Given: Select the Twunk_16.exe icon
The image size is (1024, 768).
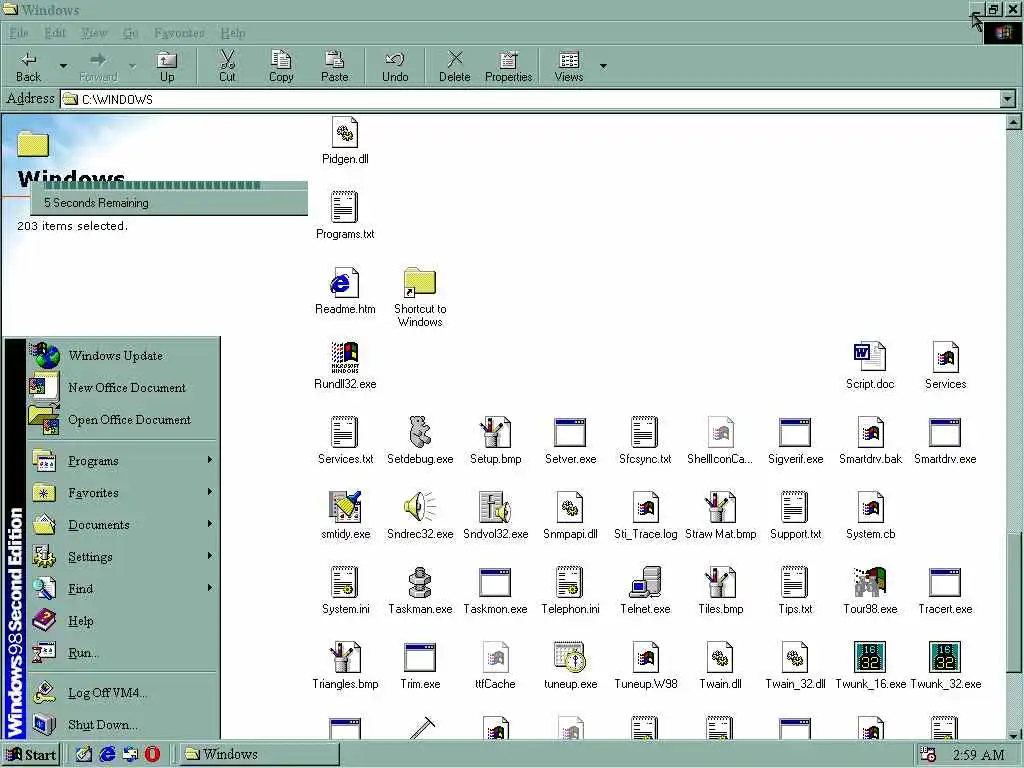Looking at the screenshot, I should click(870, 657).
